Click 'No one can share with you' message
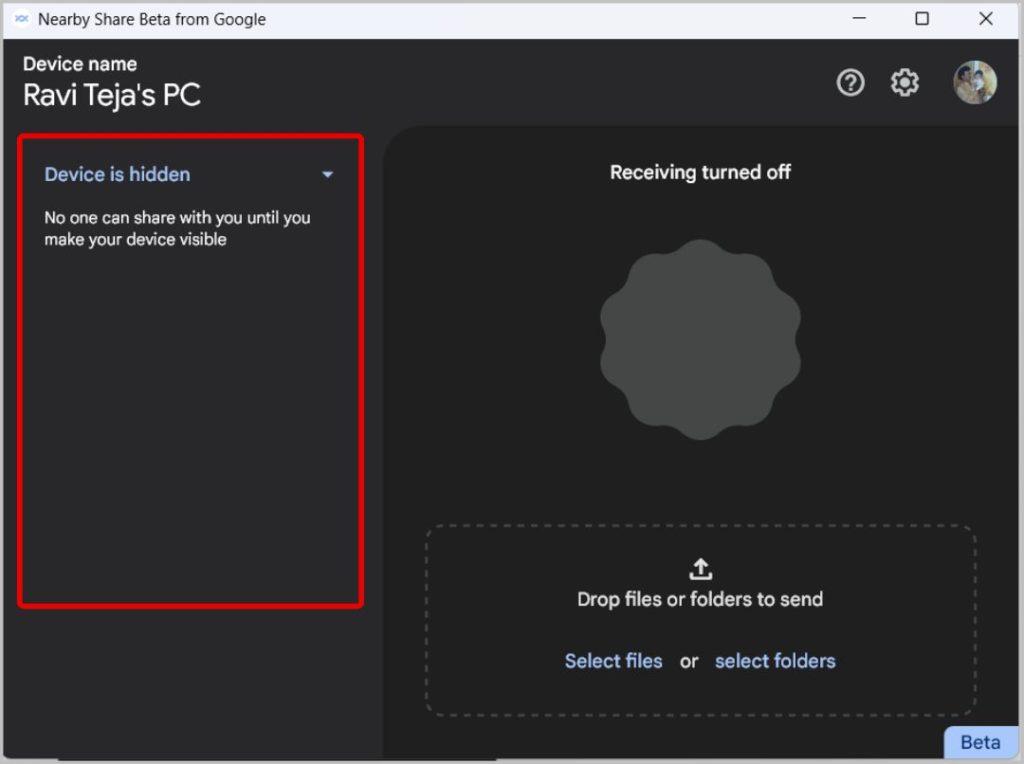 click(x=177, y=229)
